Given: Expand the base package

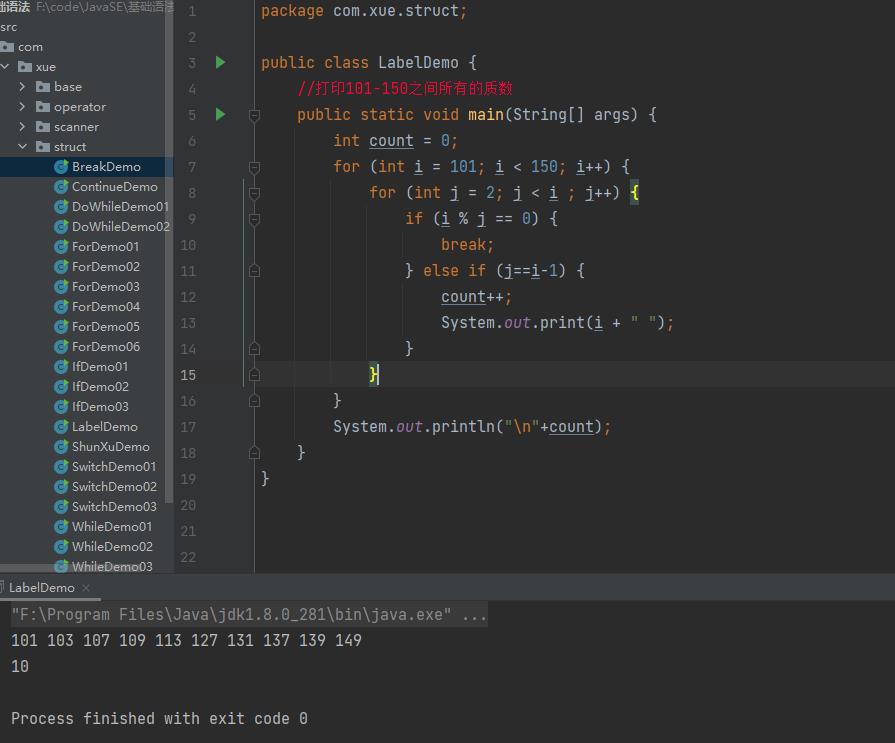Looking at the screenshot, I should click(x=22, y=87).
